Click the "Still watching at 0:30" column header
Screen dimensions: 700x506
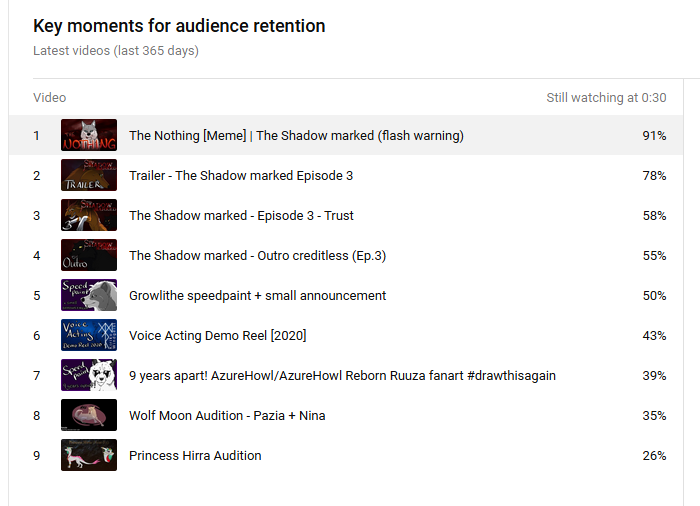[x=606, y=98]
